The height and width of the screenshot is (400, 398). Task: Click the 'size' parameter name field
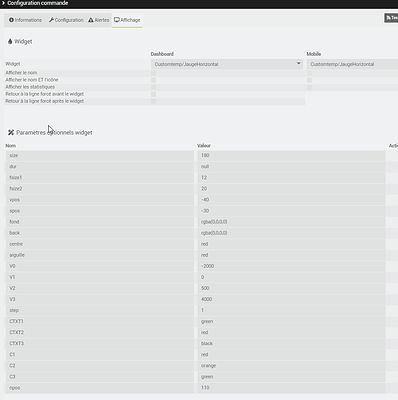(100, 155)
